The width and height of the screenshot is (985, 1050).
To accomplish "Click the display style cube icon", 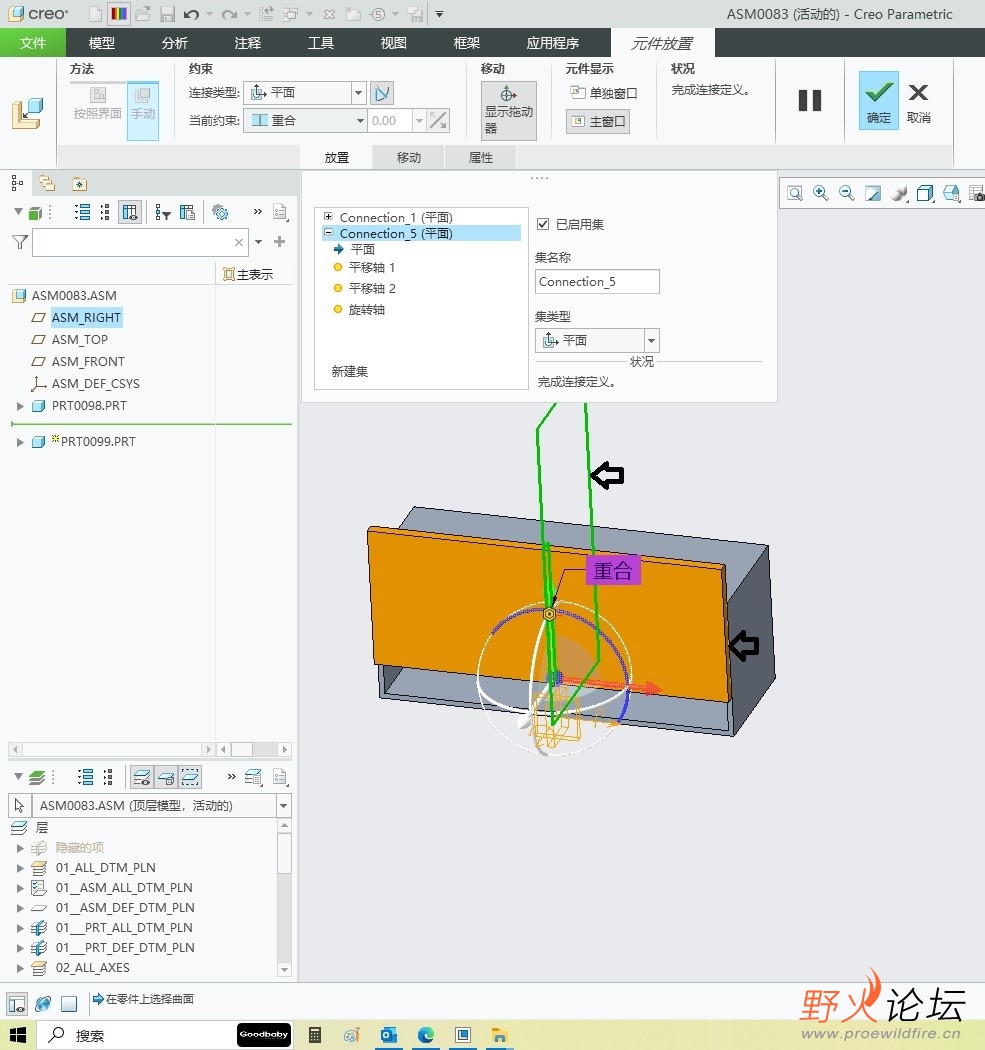I will [925, 194].
